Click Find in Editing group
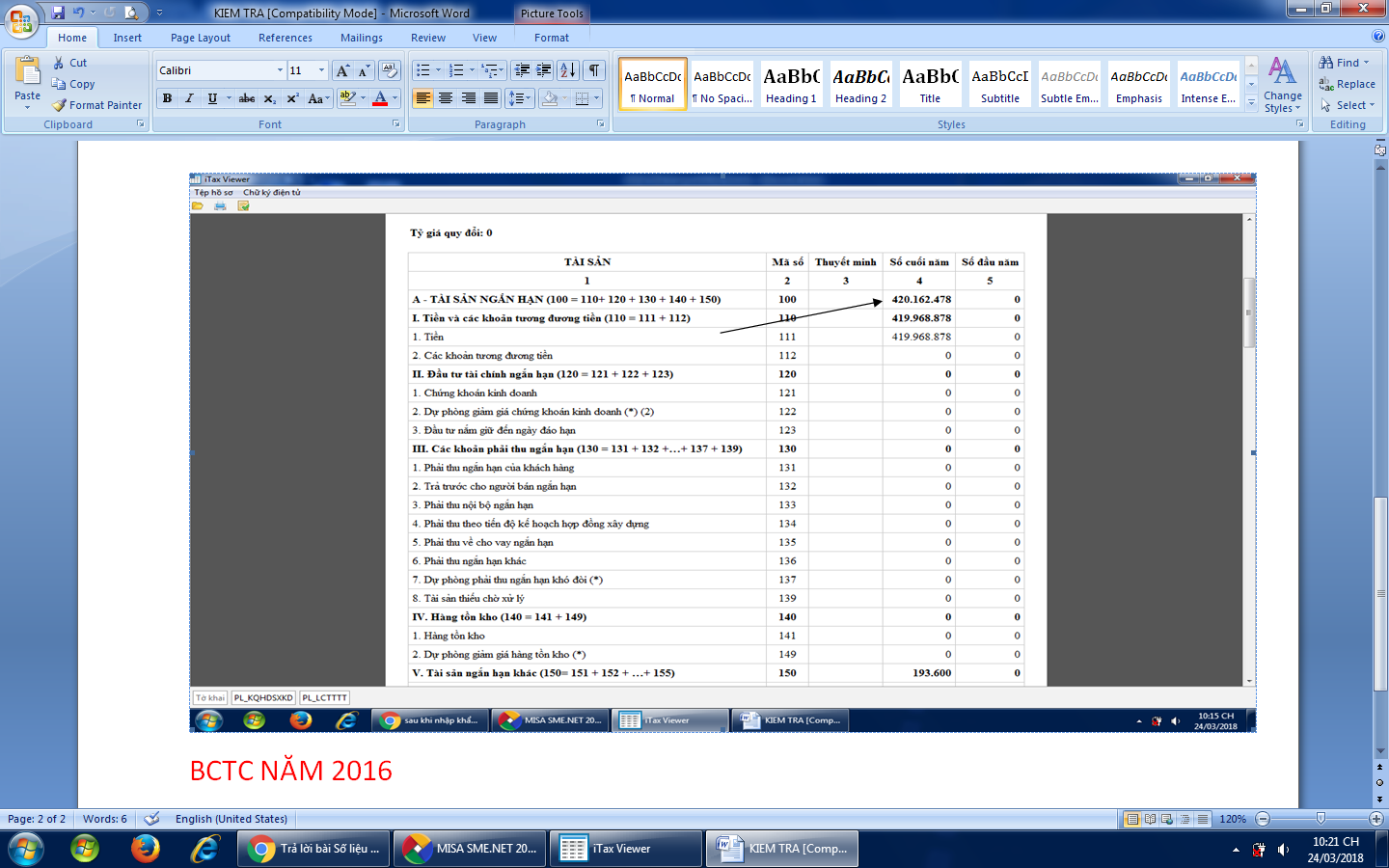This screenshot has height=868, width=1389. 1345,63
